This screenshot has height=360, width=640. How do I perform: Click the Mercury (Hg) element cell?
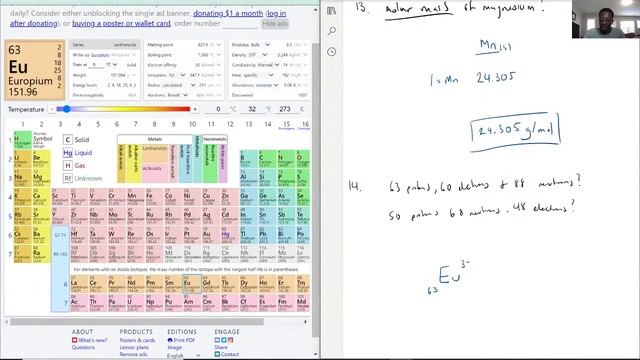pos(229,235)
